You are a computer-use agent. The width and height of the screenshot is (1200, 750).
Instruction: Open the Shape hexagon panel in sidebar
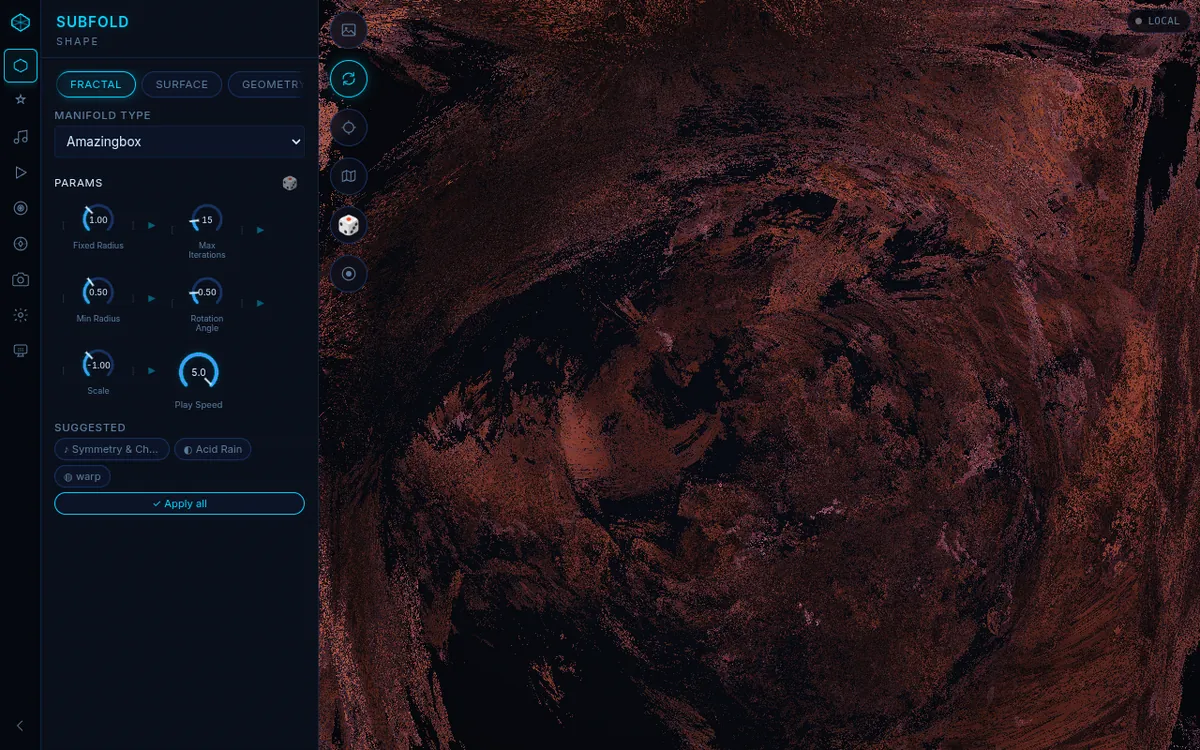20,65
